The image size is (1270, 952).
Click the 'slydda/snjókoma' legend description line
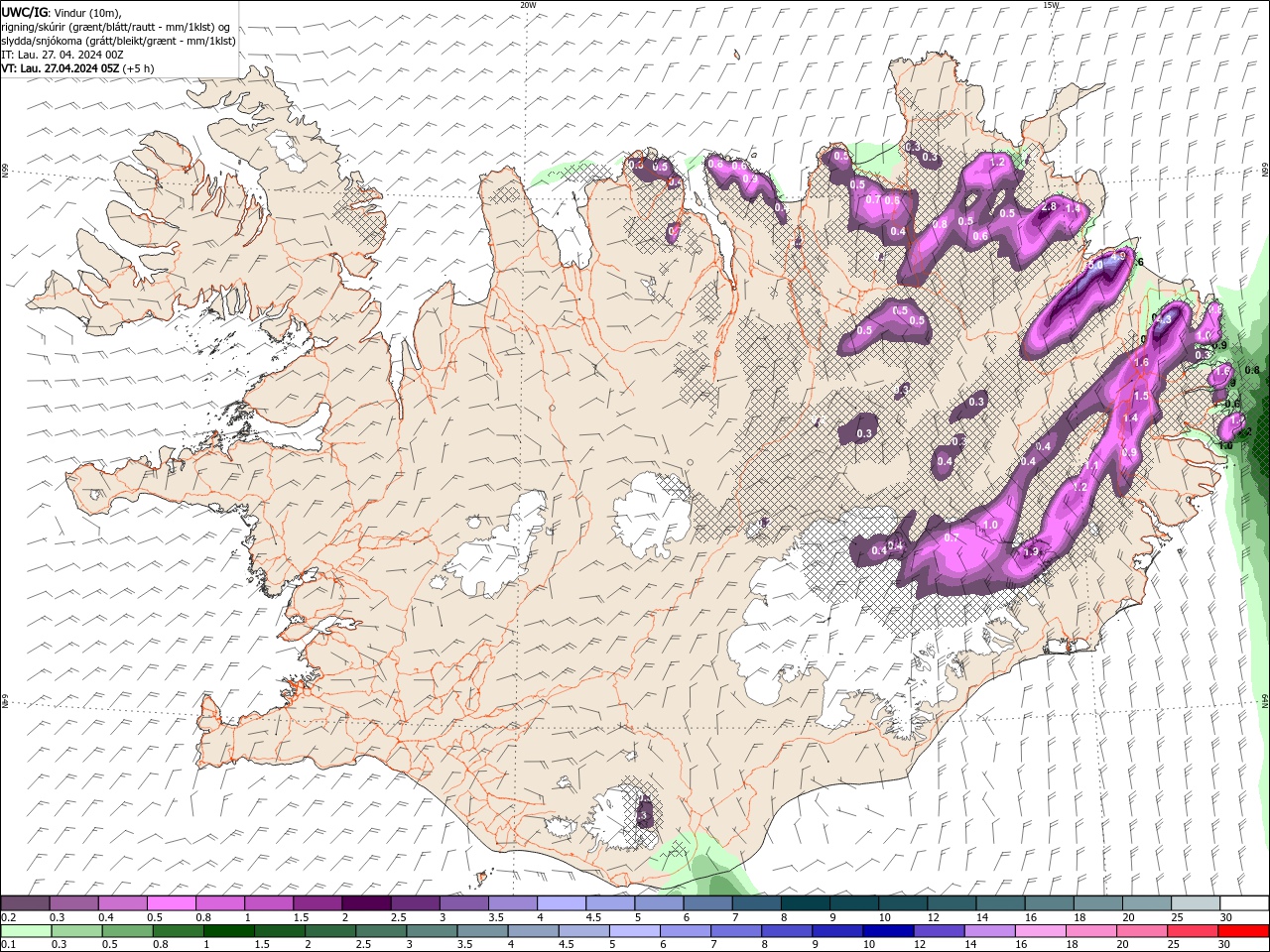click(x=119, y=41)
